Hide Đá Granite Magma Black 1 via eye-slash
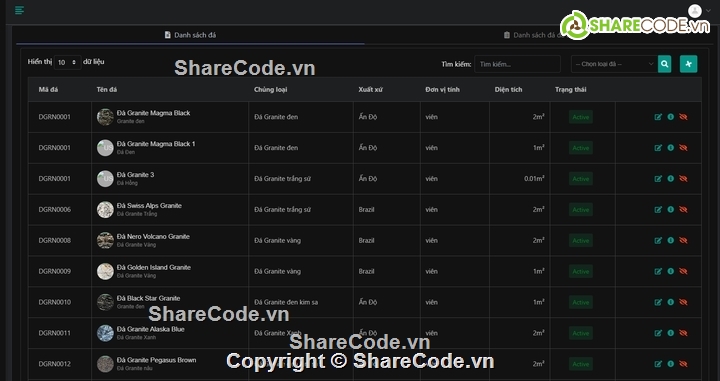The height and width of the screenshot is (381, 720). click(x=683, y=148)
